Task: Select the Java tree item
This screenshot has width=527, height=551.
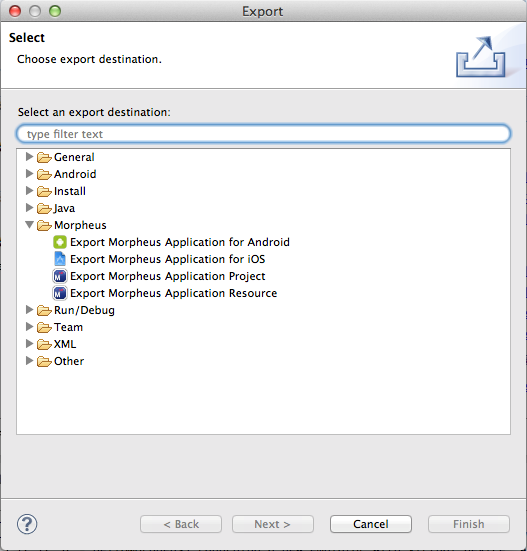Action: 64,208
